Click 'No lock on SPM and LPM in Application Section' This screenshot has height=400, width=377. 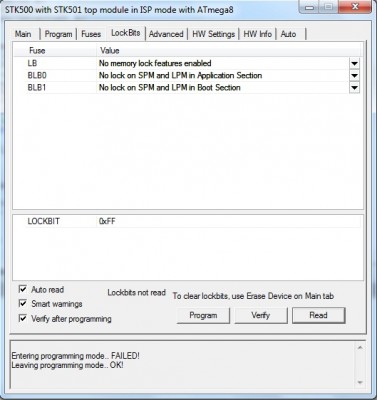click(180, 76)
